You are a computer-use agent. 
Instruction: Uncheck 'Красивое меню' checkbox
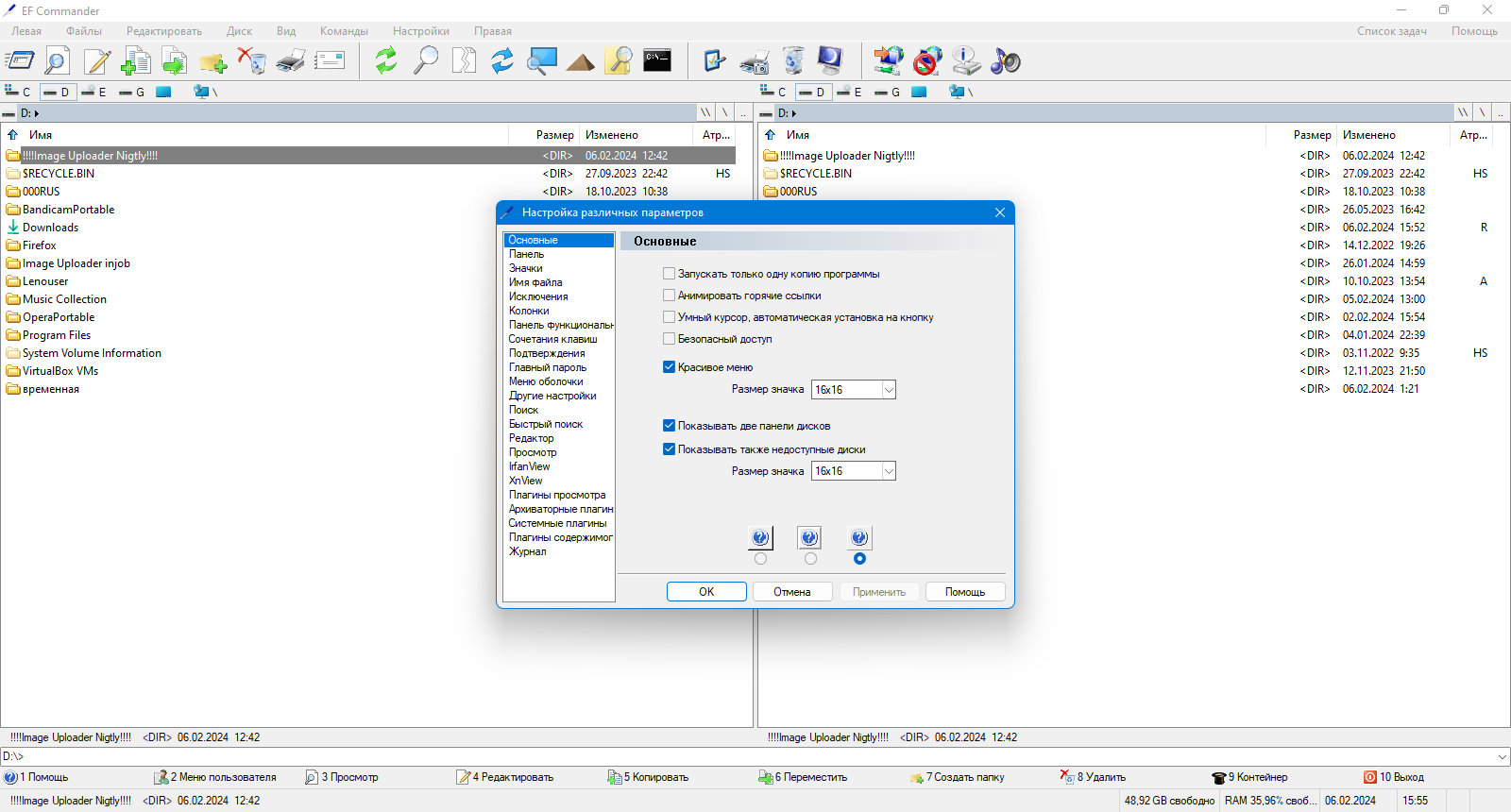(669, 367)
